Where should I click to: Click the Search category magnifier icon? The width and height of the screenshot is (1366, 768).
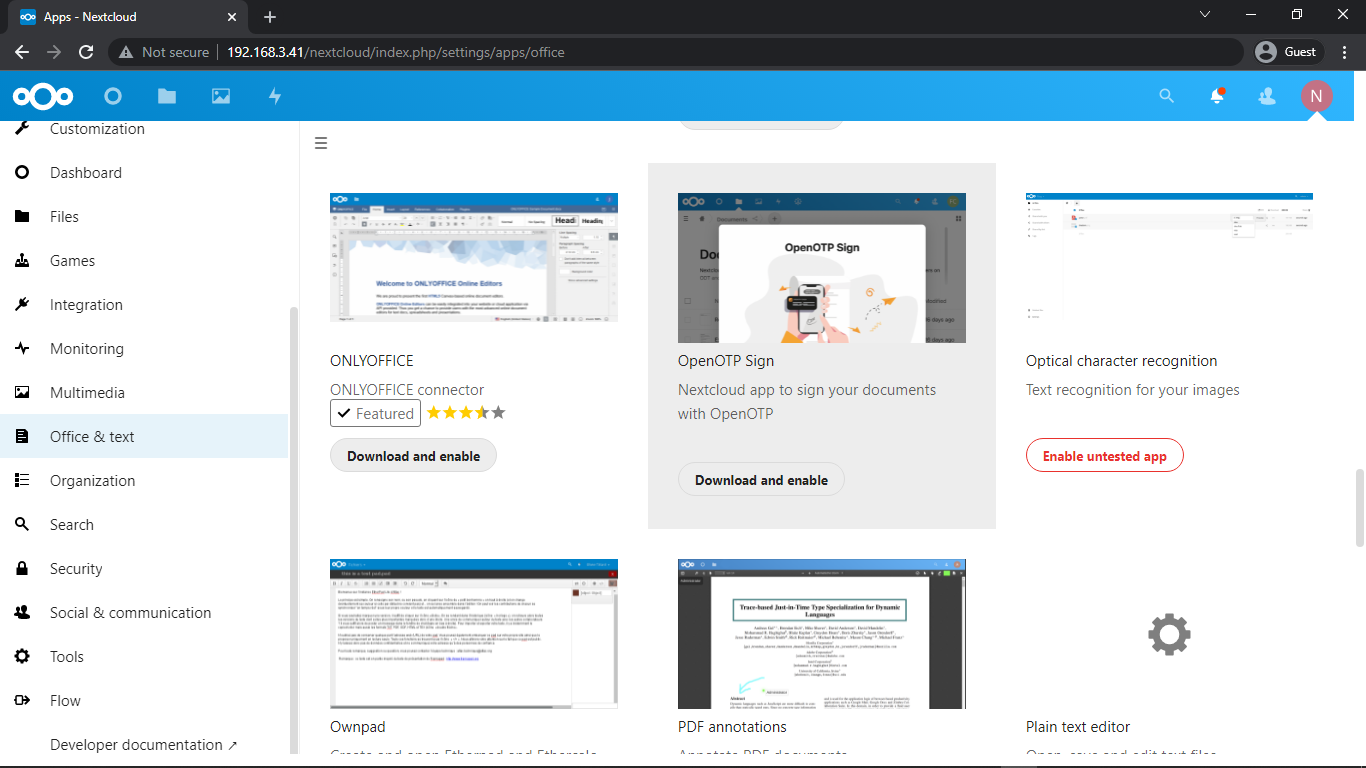tap(22, 525)
